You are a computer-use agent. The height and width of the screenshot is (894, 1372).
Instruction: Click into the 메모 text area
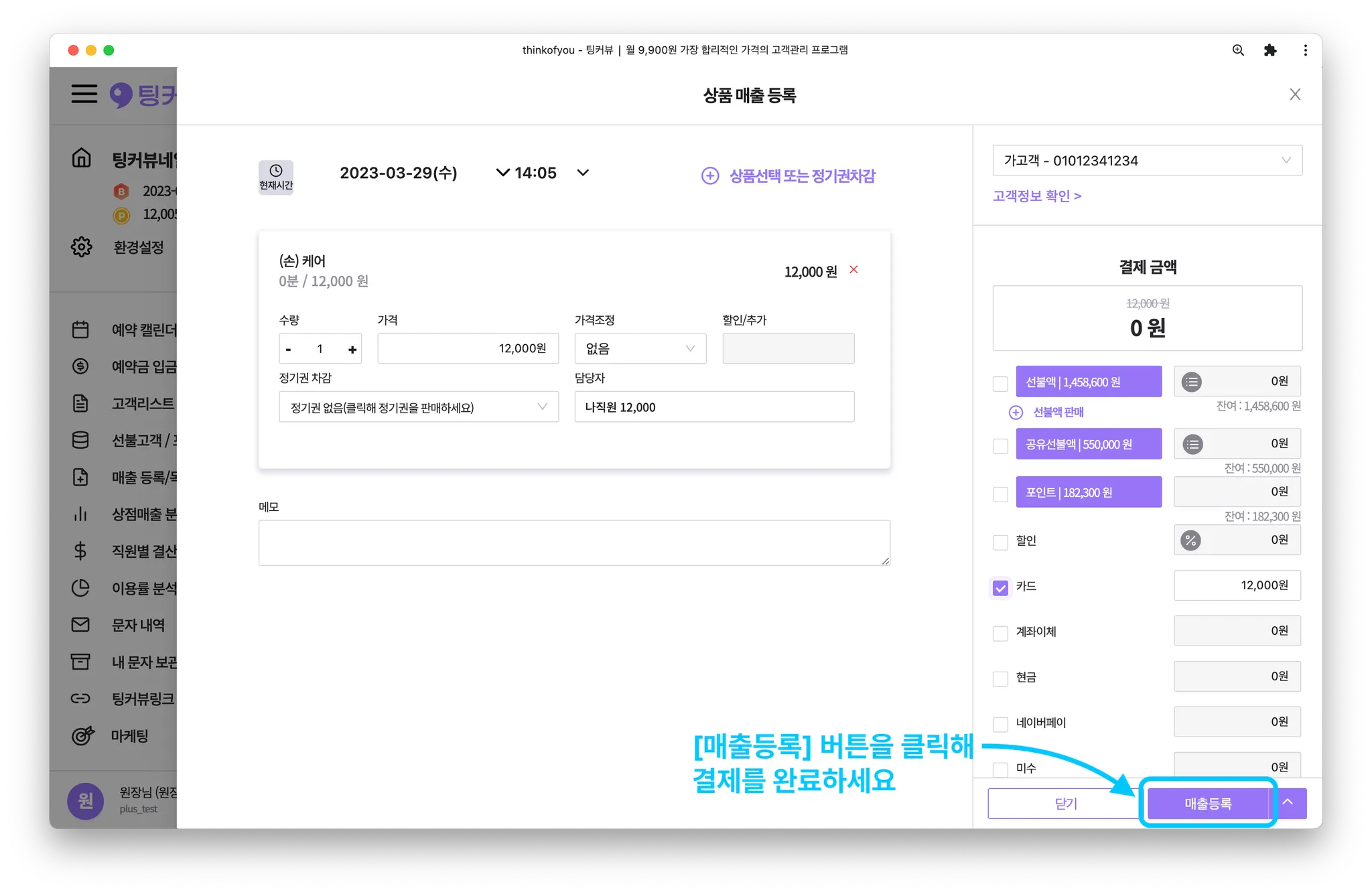573,542
